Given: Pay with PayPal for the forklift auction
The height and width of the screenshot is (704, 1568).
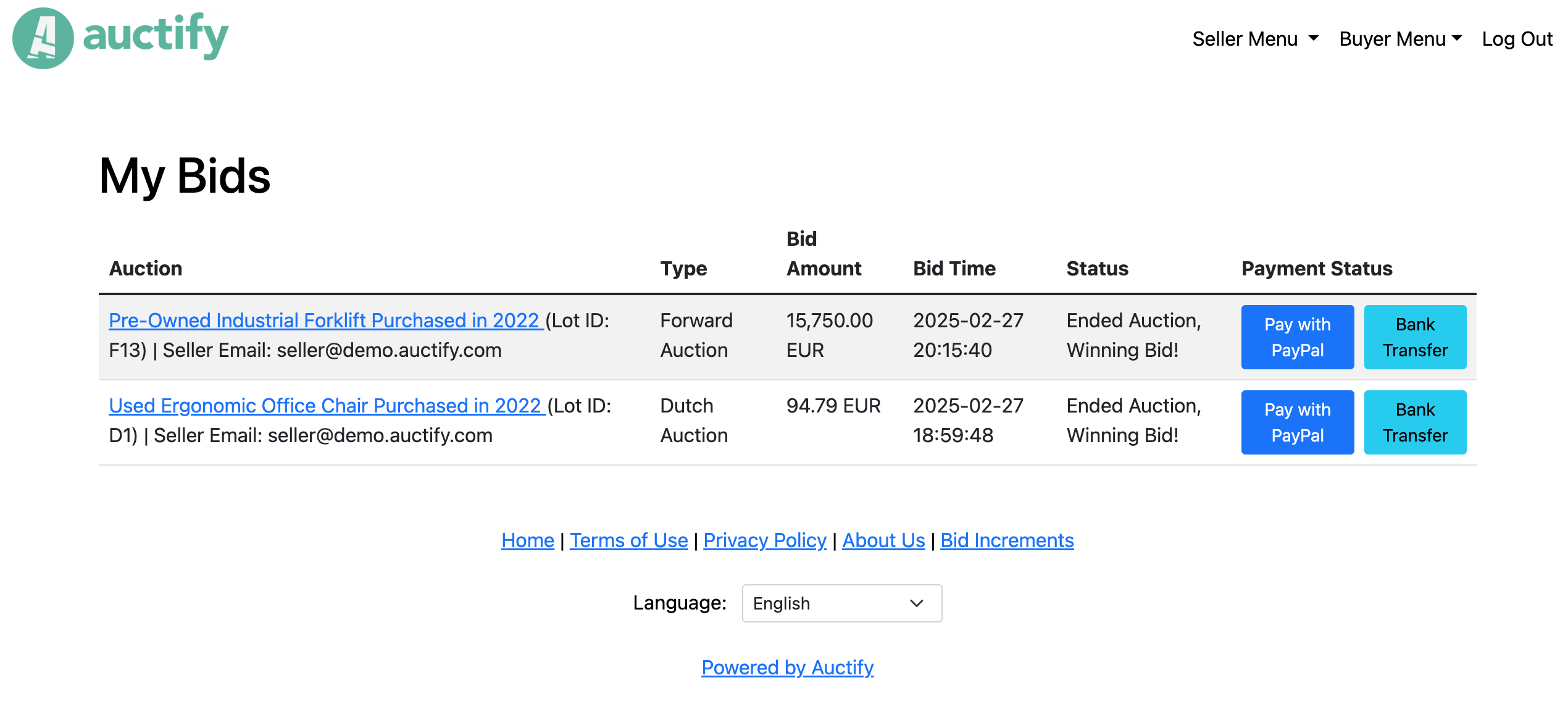Looking at the screenshot, I should tap(1297, 337).
